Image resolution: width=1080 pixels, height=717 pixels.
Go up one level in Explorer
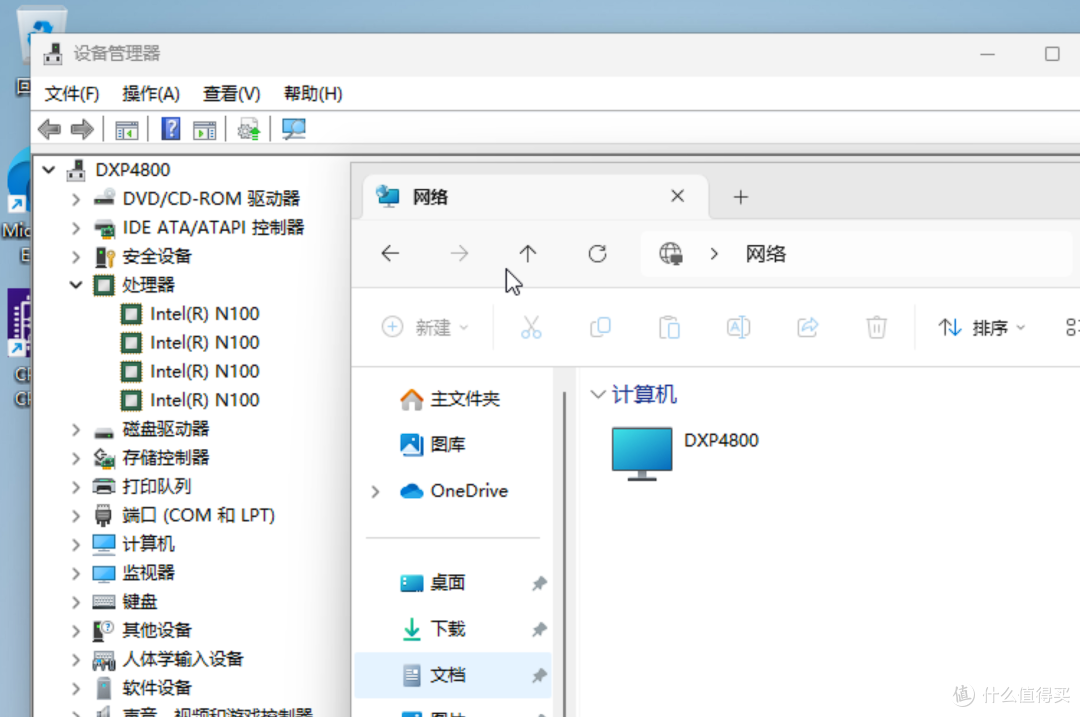click(528, 253)
